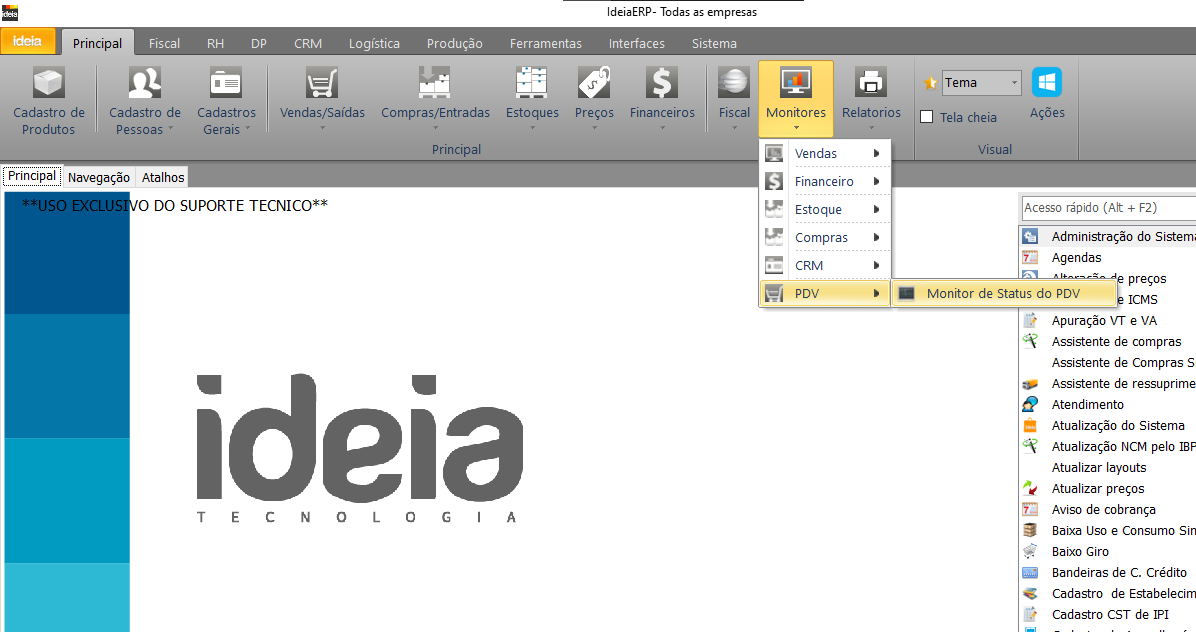Switch to the Fiscal ribbon tab
Image resolution: width=1196 pixels, height=632 pixels.
(164, 43)
